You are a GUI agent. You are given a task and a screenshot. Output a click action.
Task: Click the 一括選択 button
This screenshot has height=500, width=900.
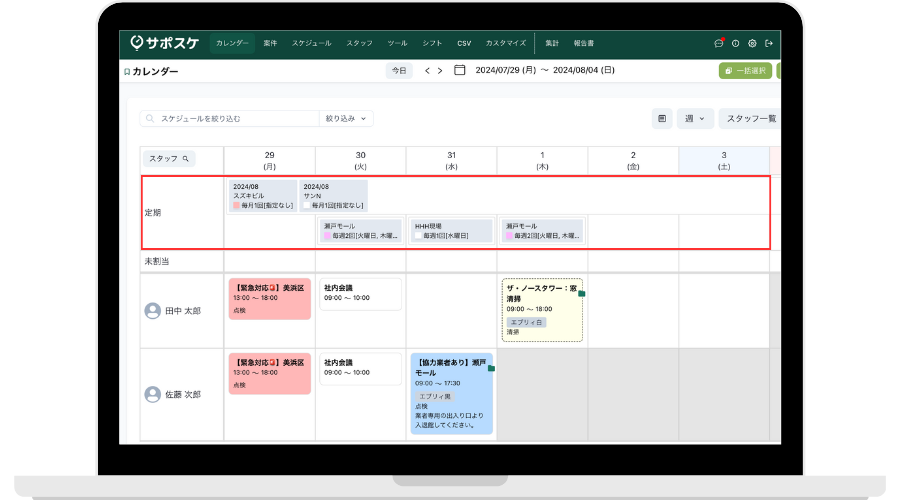tap(745, 71)
